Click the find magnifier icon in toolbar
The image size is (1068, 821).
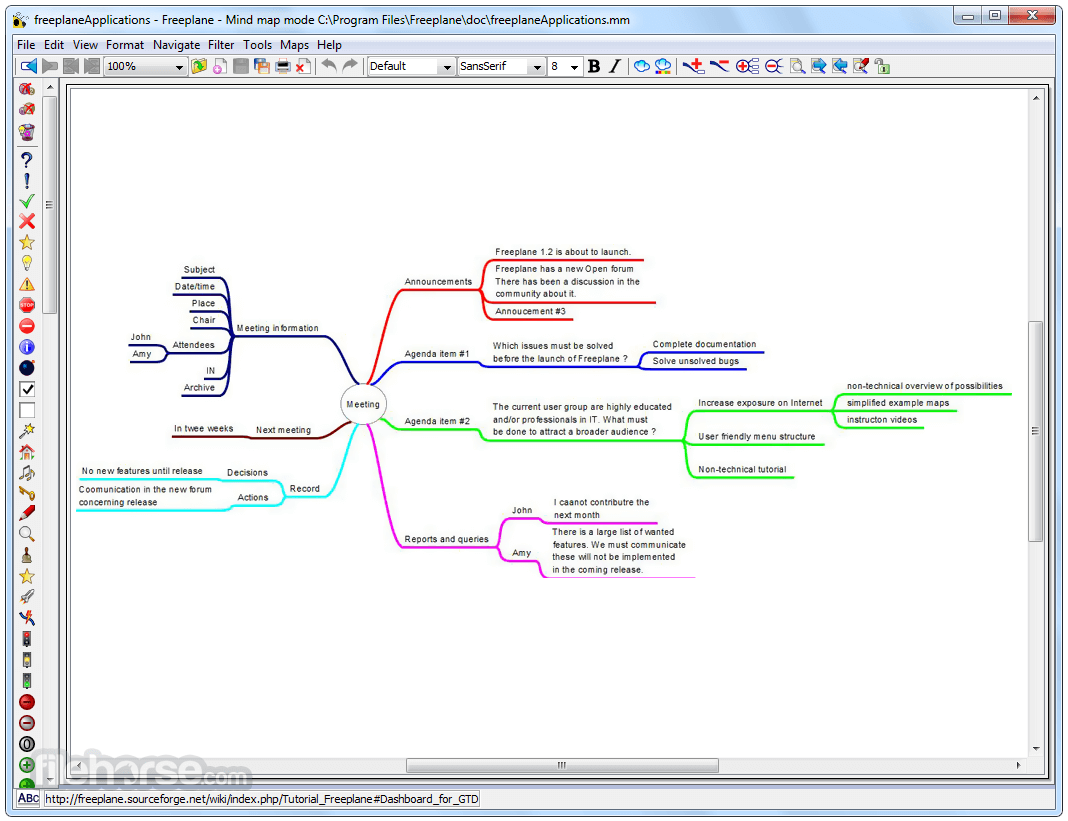(x=797, y=66)
